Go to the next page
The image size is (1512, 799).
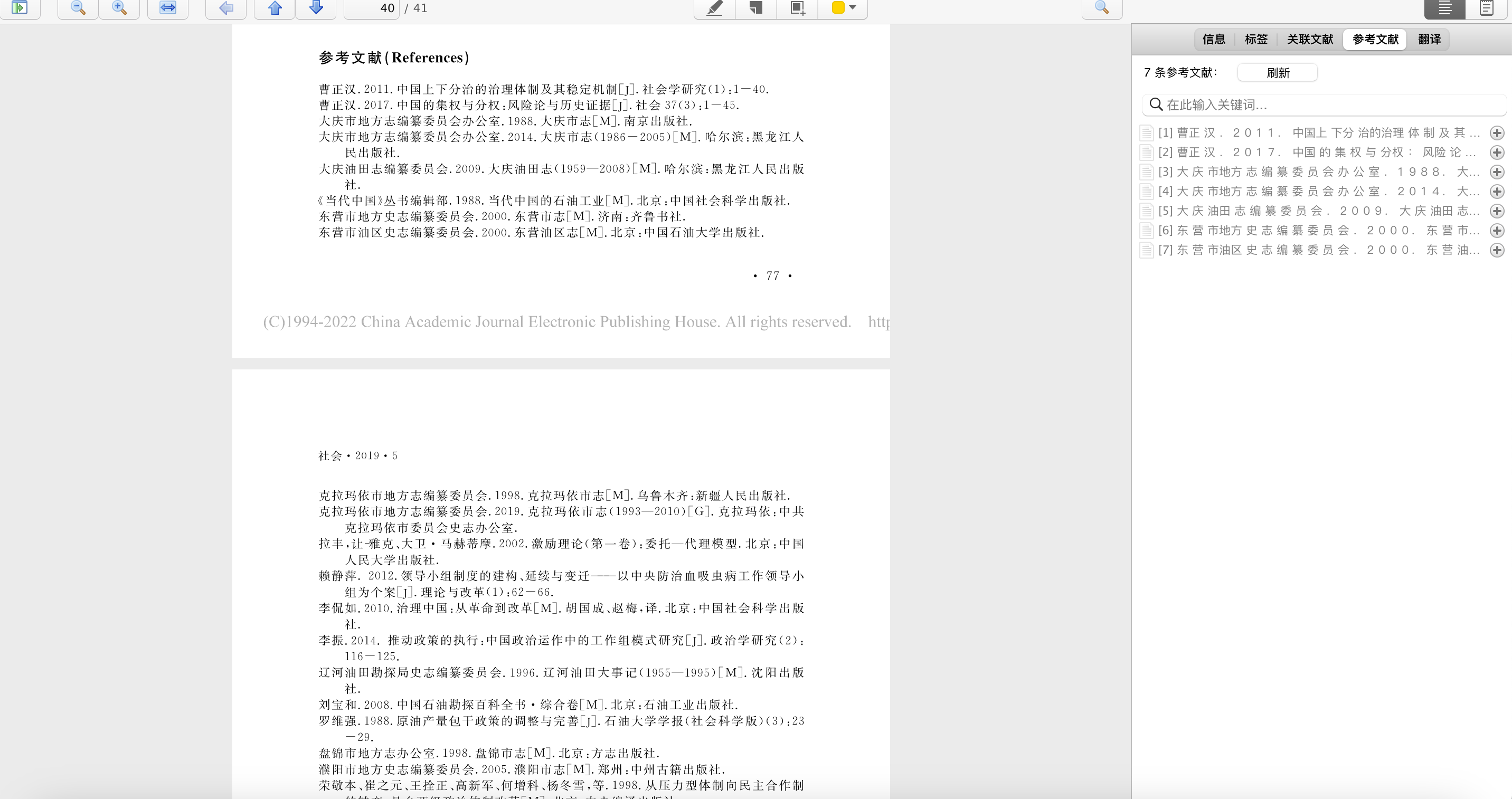pyautogui.click(x=316, y=8)
